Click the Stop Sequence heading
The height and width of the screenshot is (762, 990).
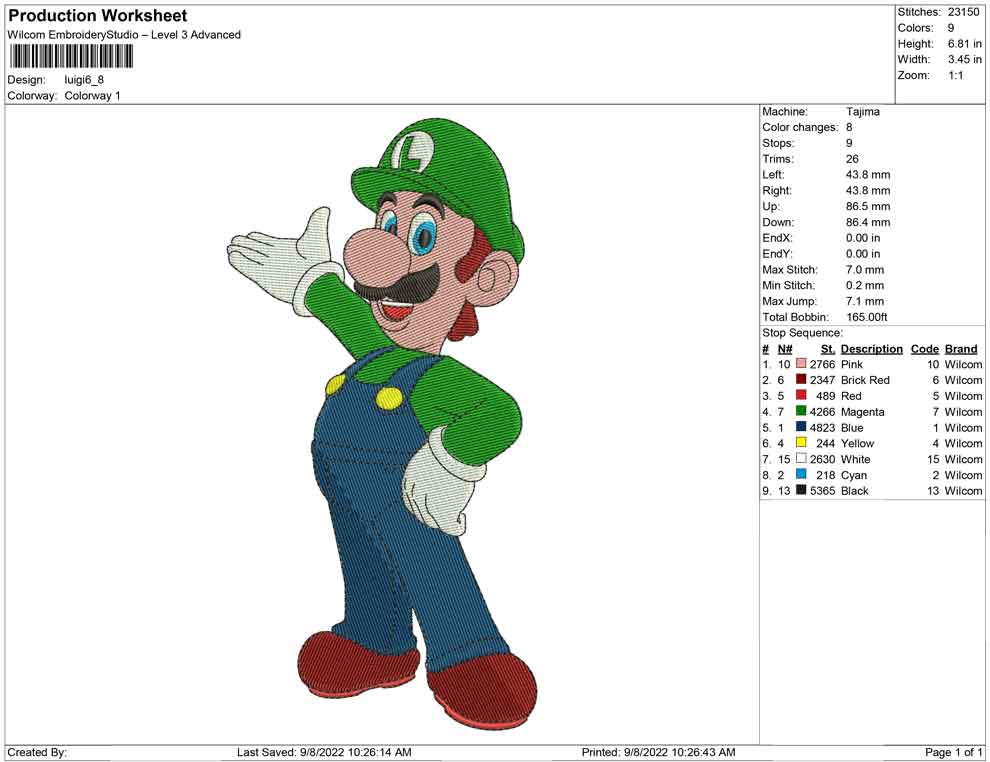[802, 333]
